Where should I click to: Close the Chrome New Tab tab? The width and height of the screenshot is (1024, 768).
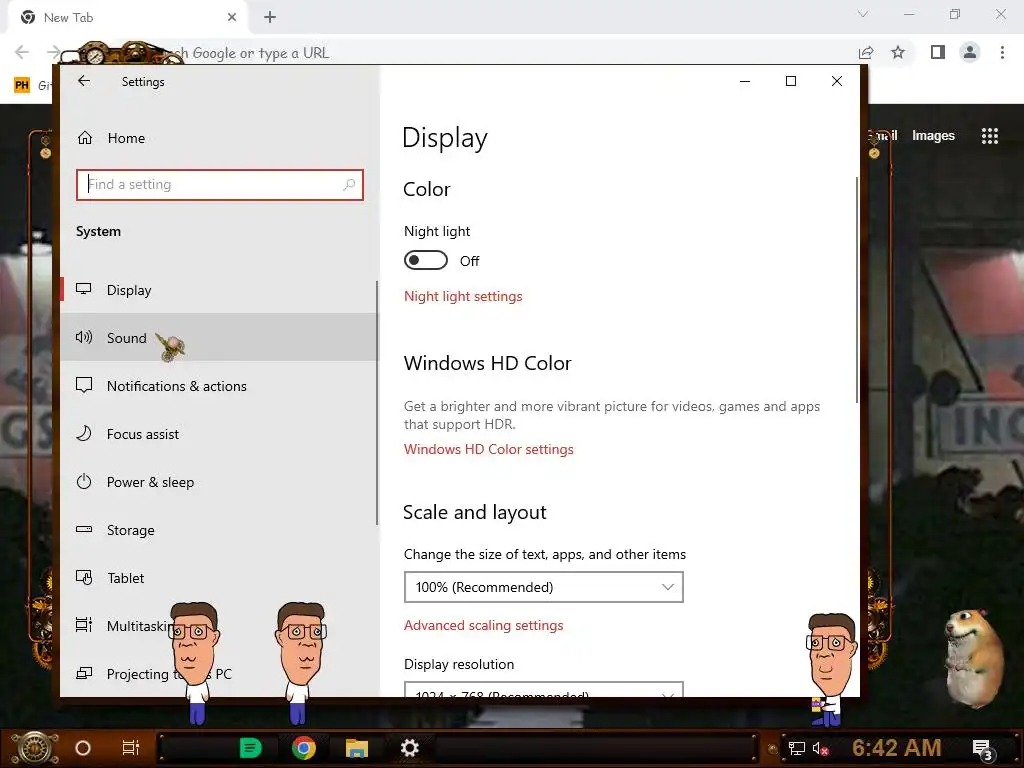232,17
